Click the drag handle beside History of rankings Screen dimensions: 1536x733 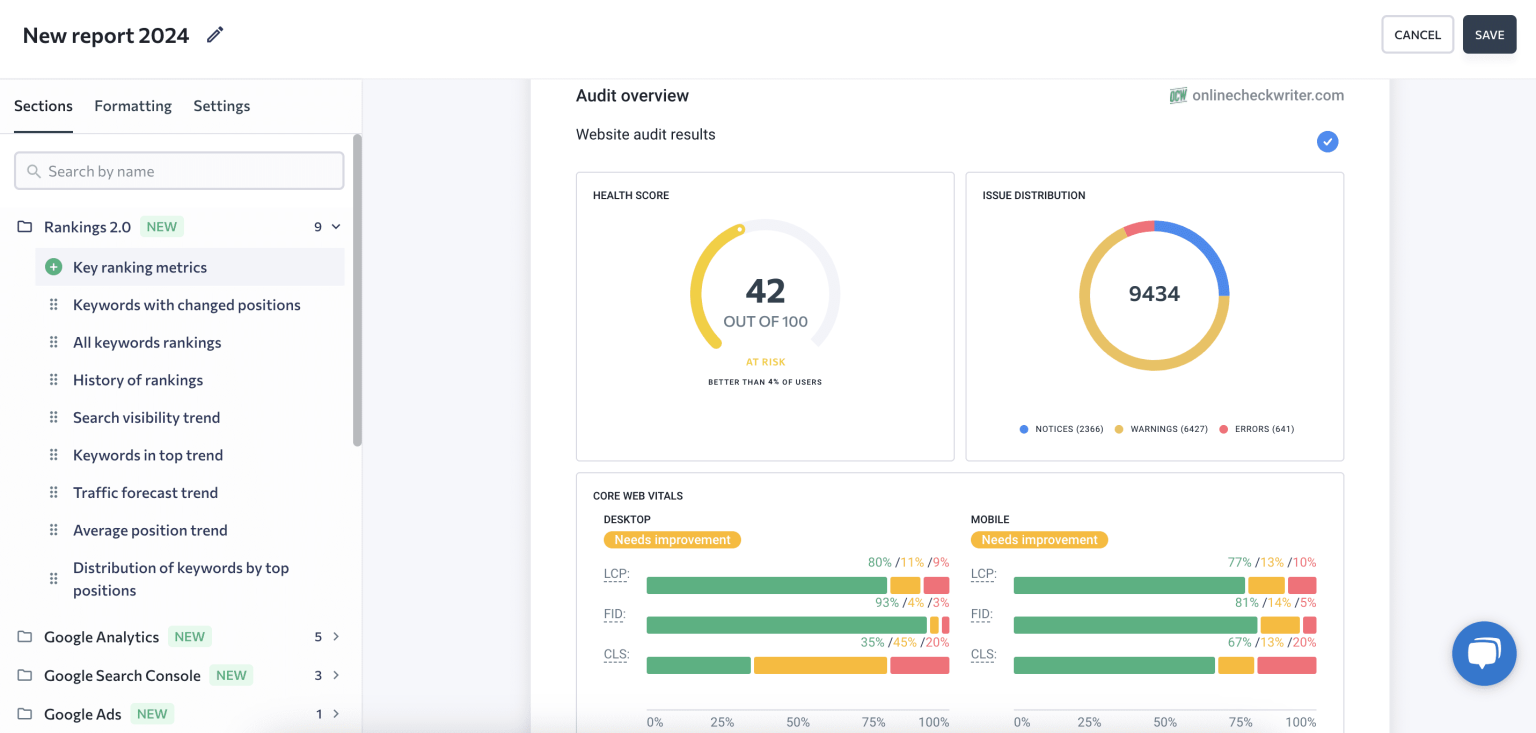(x=53, y=379)
